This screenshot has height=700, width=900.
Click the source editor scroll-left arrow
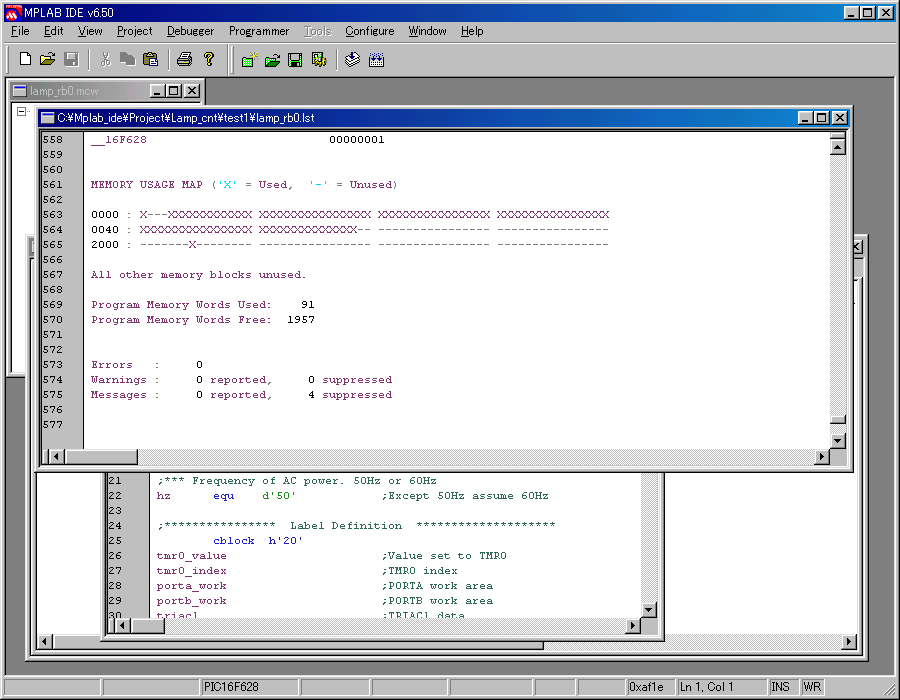pos(122,625)
